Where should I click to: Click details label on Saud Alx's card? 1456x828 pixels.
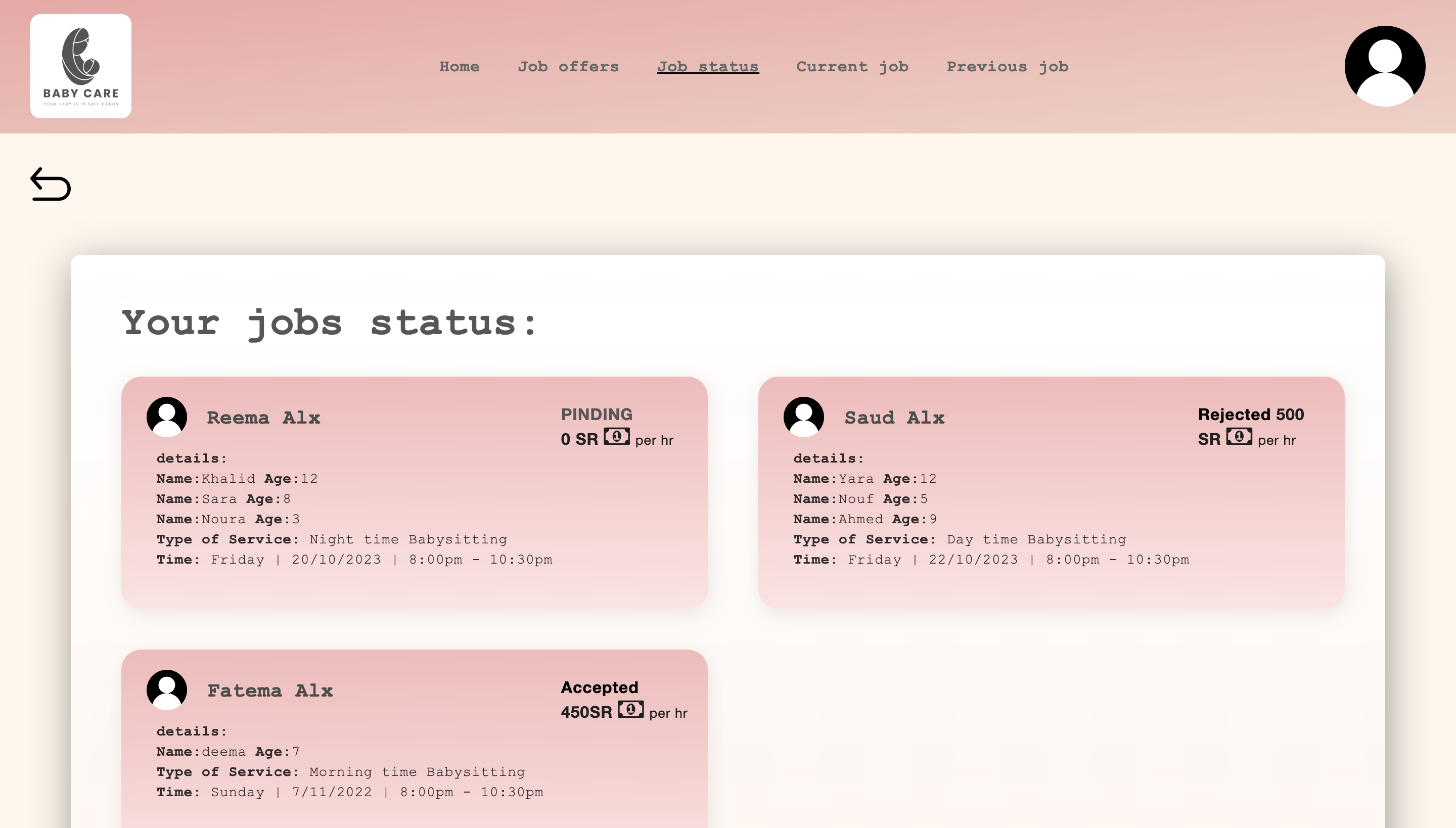point(829,458)
